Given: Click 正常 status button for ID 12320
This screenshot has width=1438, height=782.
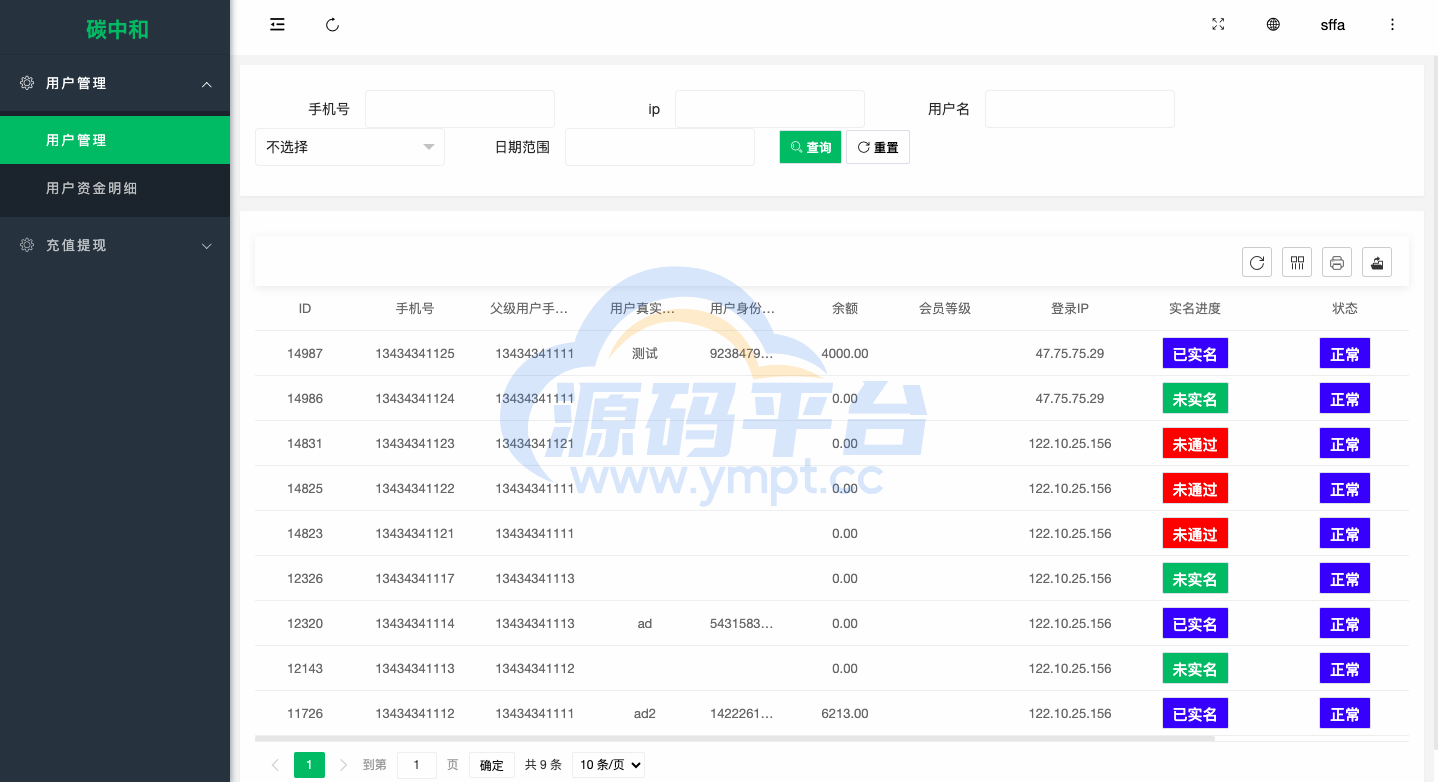Looking at the screenshot, I should [1345, 623].
